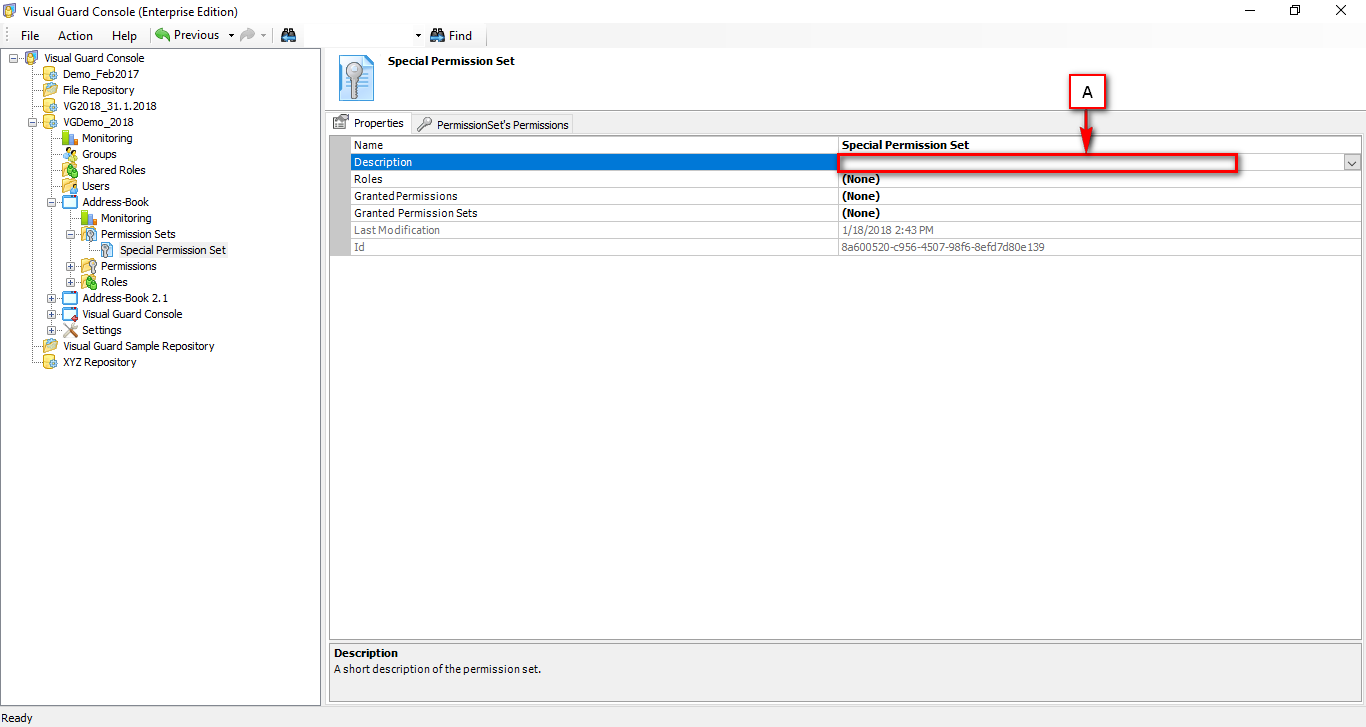Expand the Address-Book 2.1 node
Image resolution: width=1366 pixels, height=727 pixels.
pyautogui.click(x=52, y=298)
